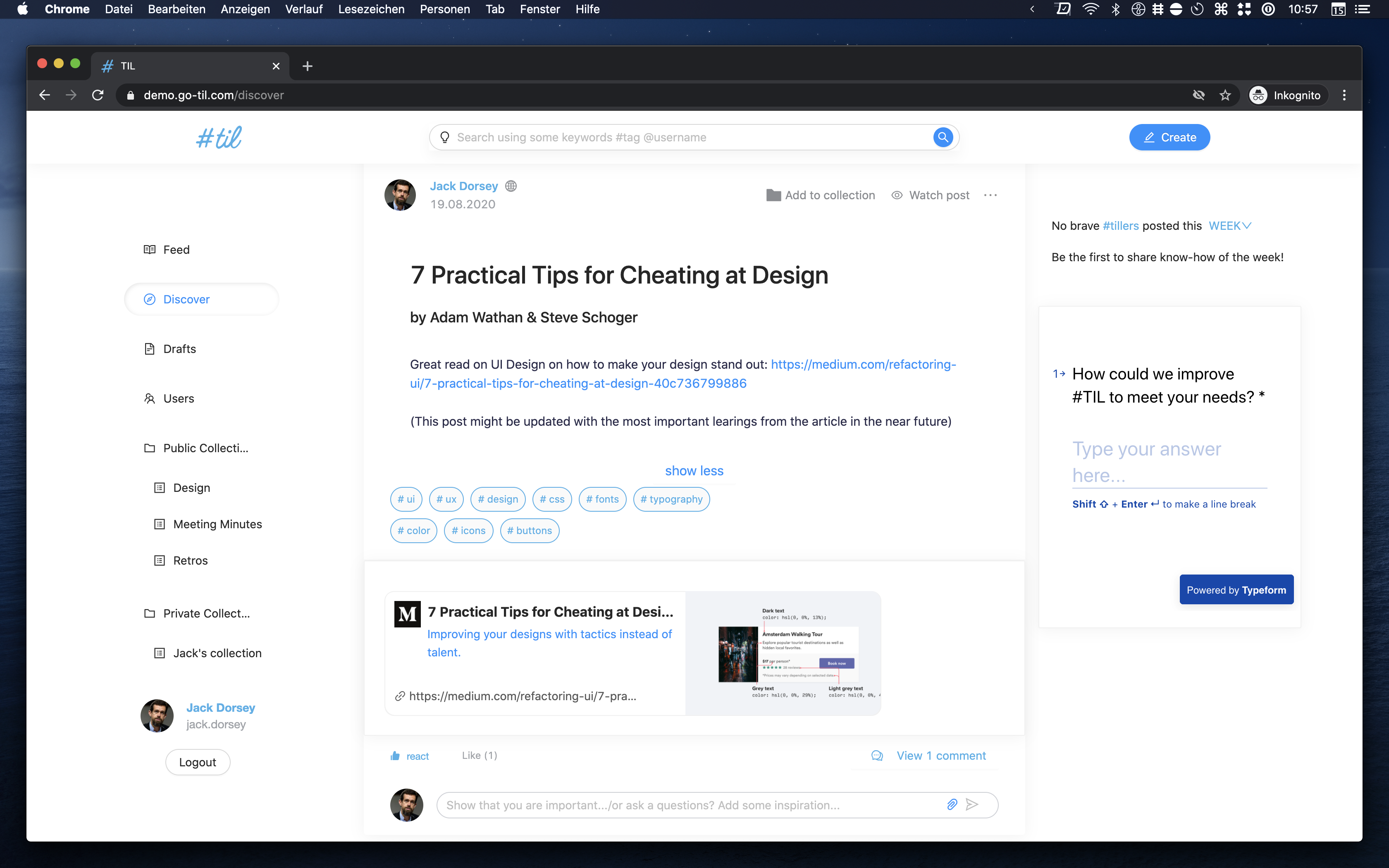Open the three-dots post options menu
Image resolution: width=1389 pixels, height=868 pixels.
[x=990, y=195]
